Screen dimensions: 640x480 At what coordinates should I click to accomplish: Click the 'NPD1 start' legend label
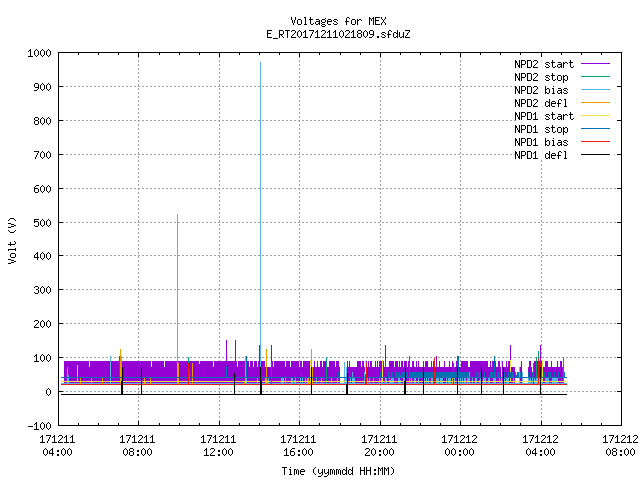tap(544, 116)
